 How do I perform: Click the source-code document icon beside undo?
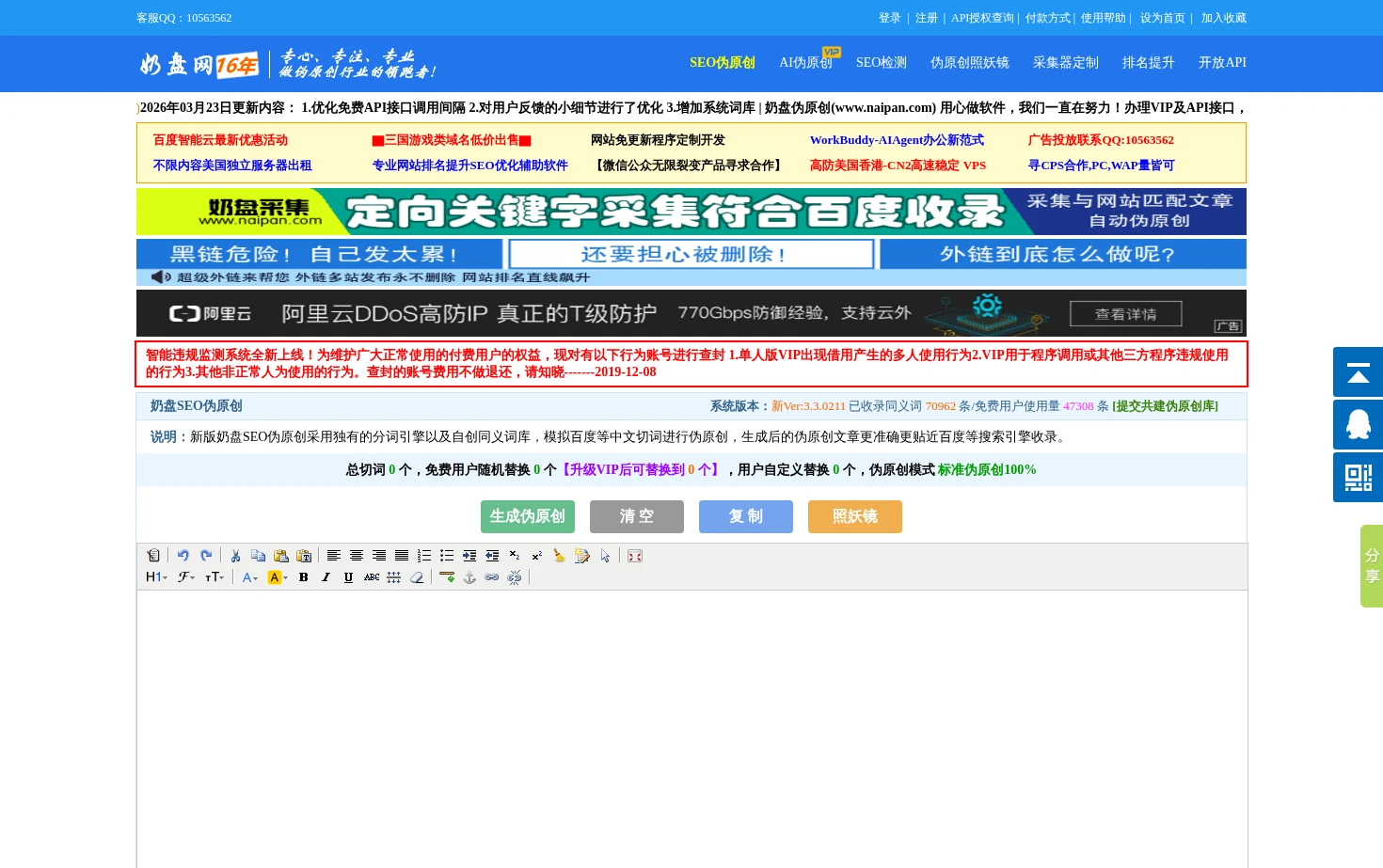[153, 556]
